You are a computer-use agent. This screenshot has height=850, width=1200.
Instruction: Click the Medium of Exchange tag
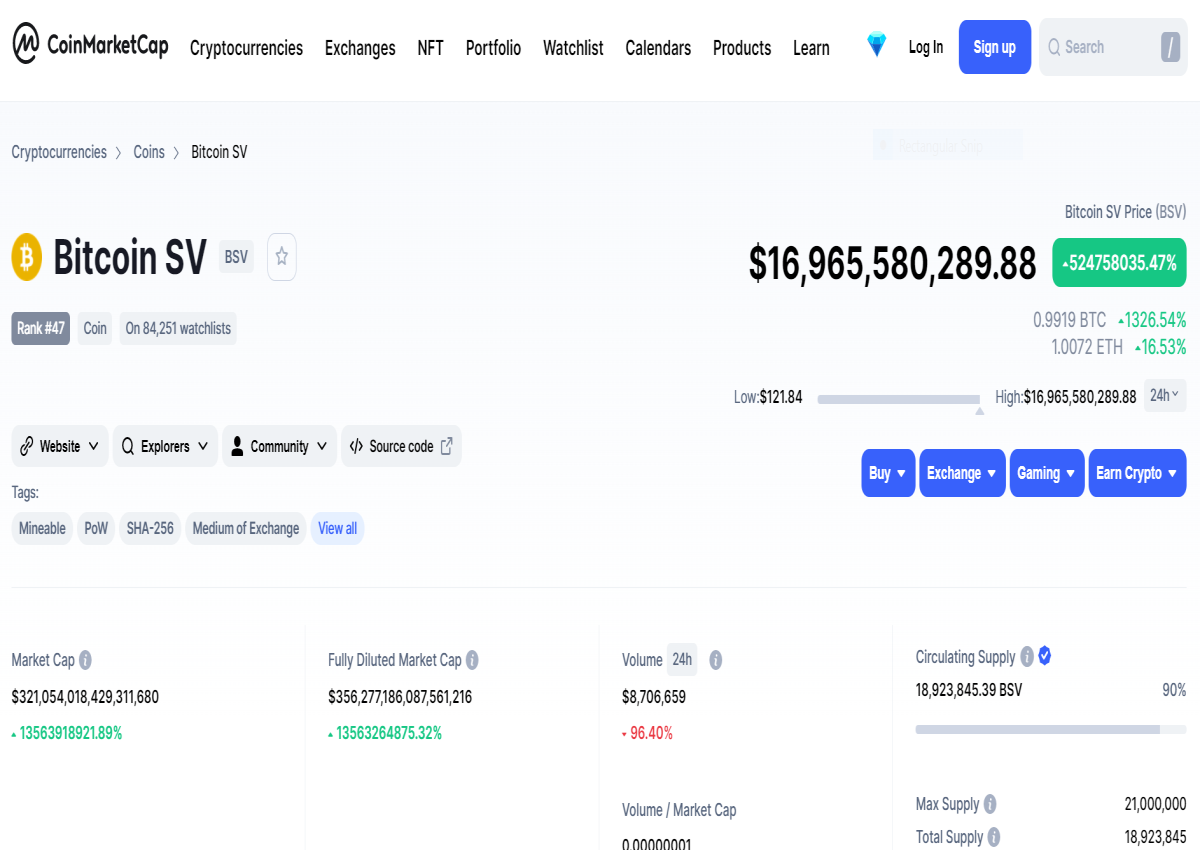click(246, 528)
